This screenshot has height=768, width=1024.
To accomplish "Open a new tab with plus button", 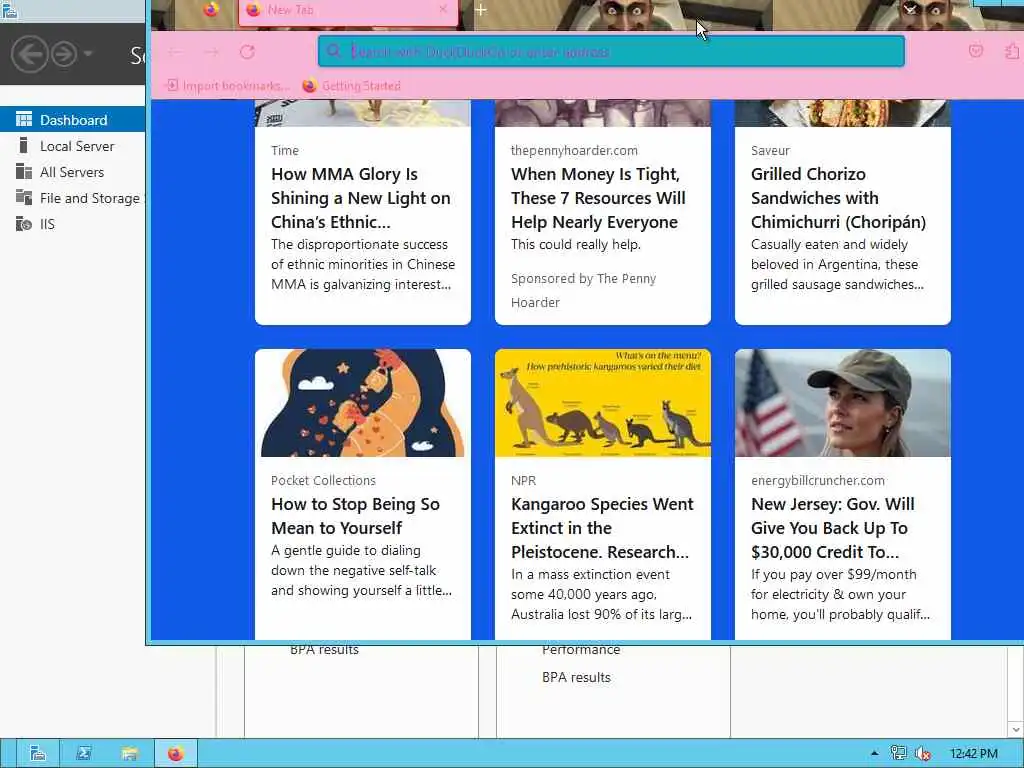I will pyautogui.click(x=481, y=10).
